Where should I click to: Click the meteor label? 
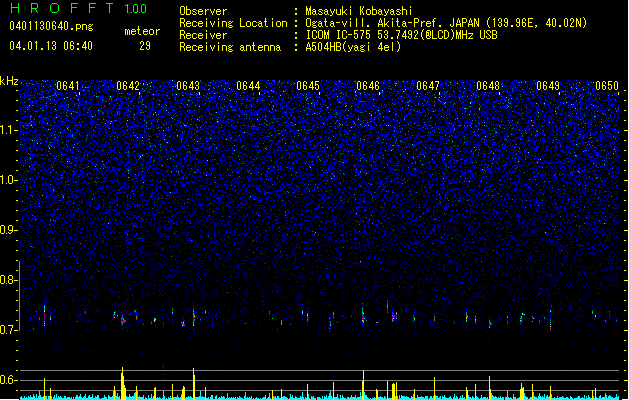[x=142, y=31]
